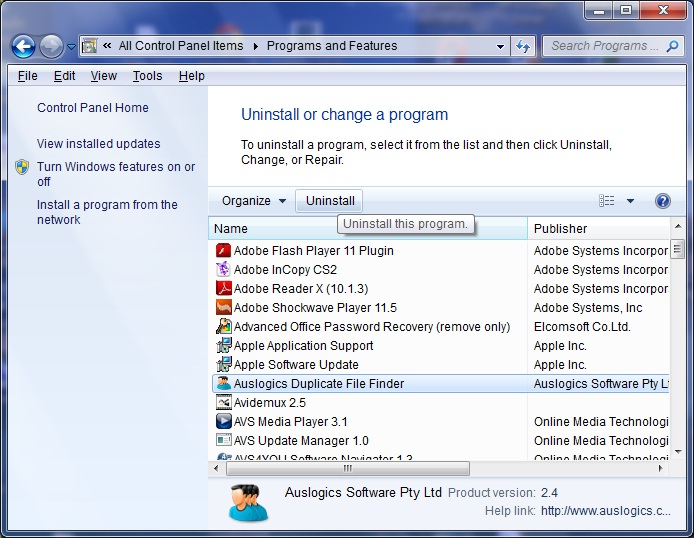The height and width of the screenshot is (538, 694).
Task: Open the address bar history dropdown
Action: point(500,46)
